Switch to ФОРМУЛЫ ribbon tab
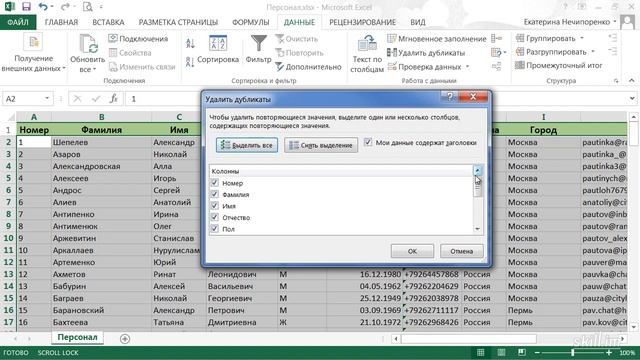This screenshot has height=360, width=640. (251, 22)
